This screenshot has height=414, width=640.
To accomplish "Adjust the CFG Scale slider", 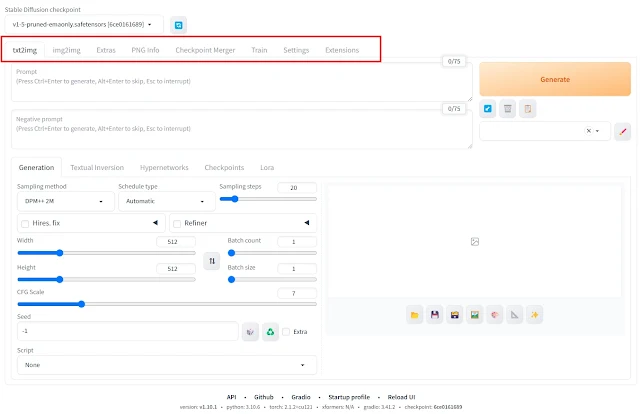I will coord(167,304).
